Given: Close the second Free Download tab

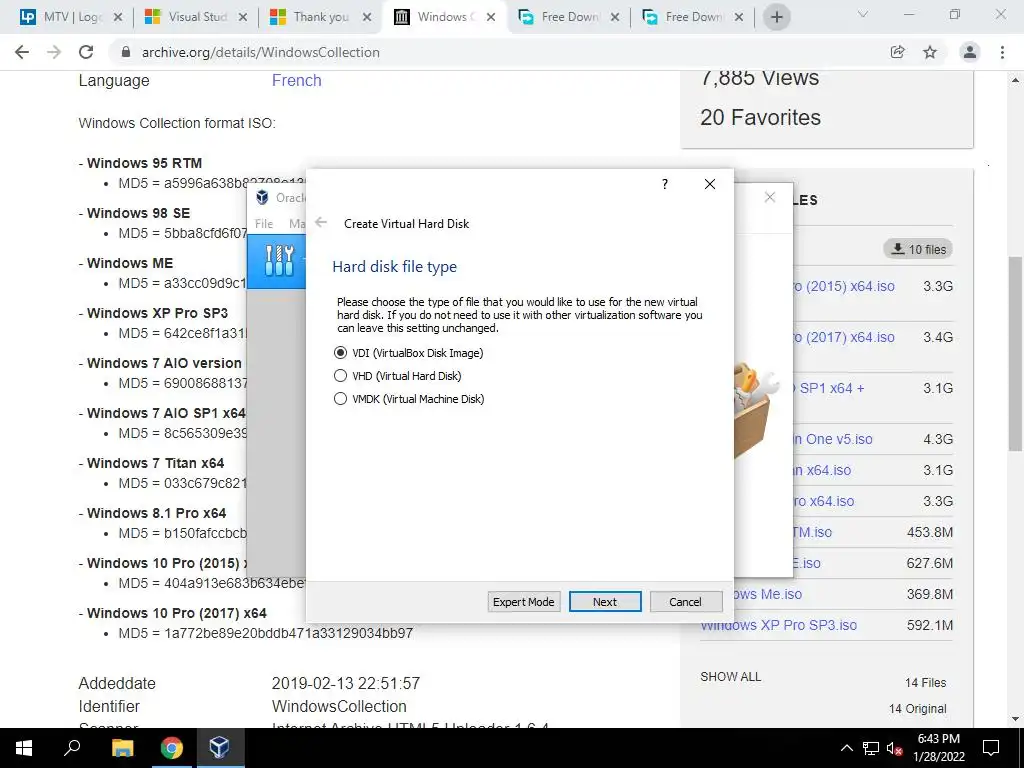Looking at the screenshot, I should (x=739, y=17).
